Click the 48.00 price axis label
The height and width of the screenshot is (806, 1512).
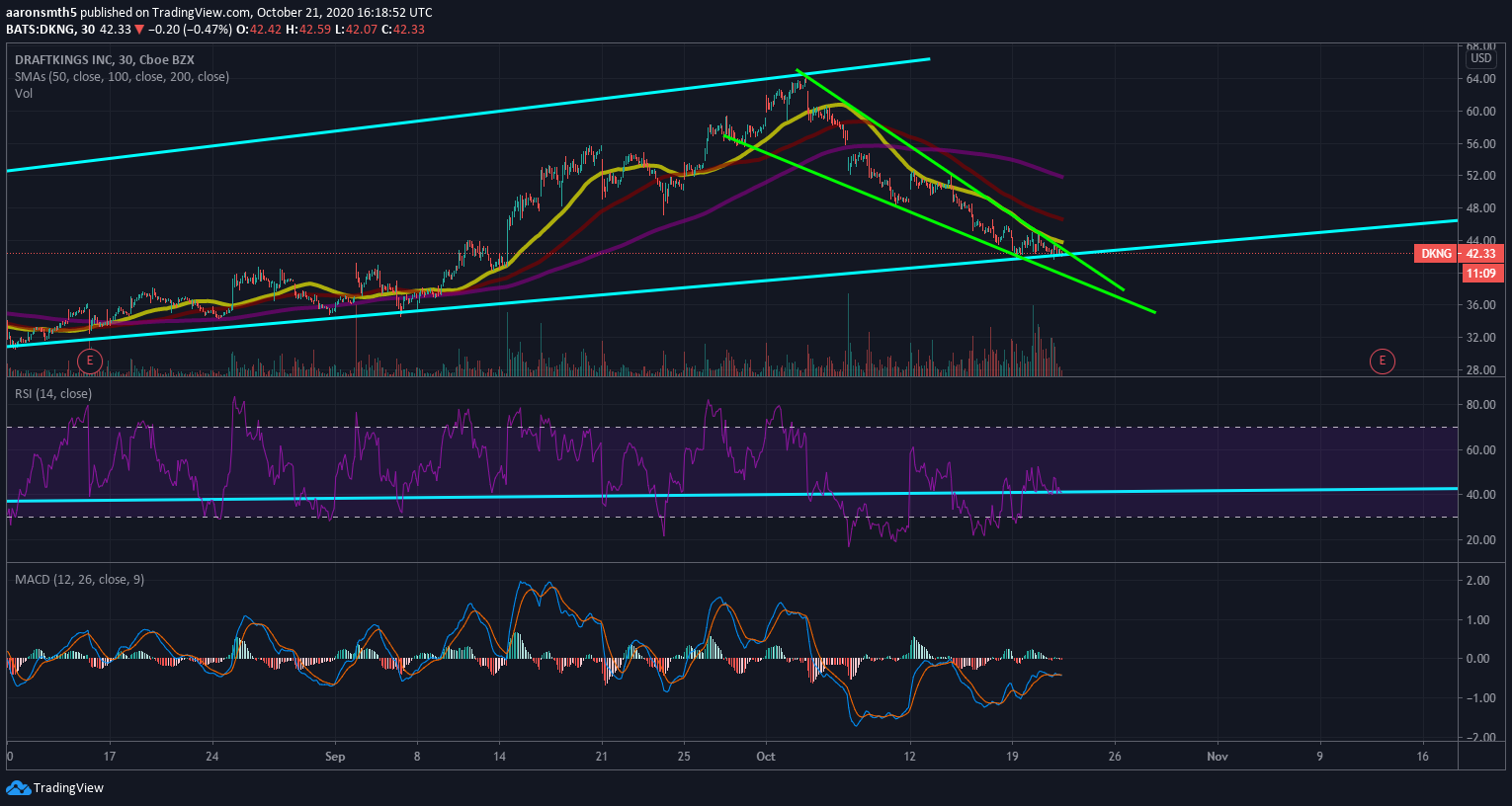(x=1480, y=208)
